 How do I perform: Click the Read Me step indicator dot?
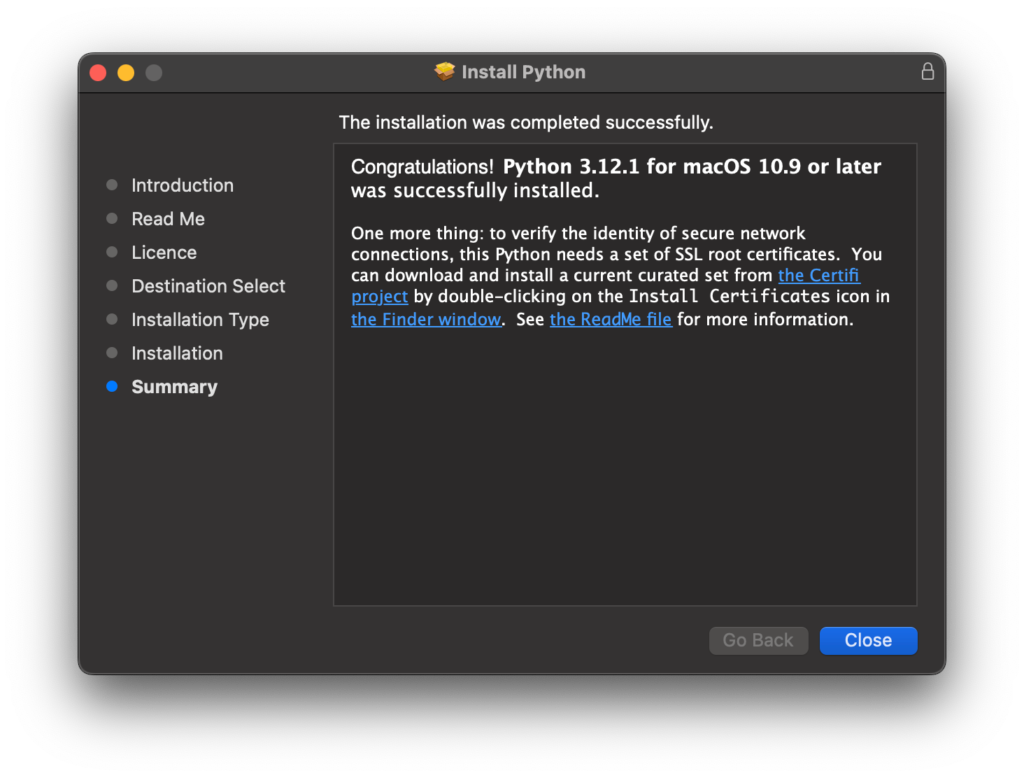[112, 219]
